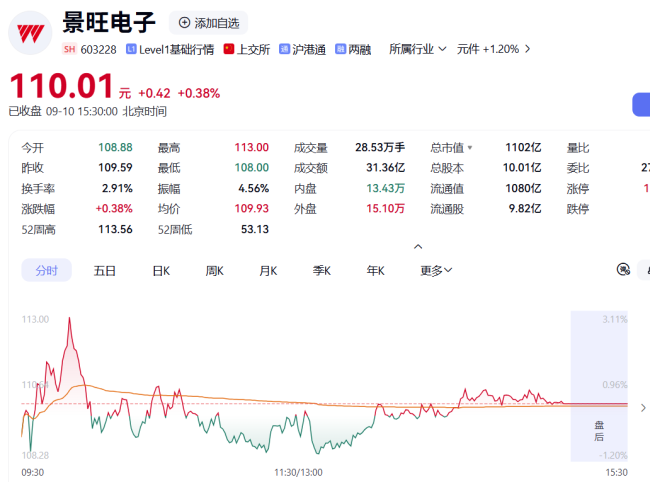This screenshot has height=482, width=650.
Task: Click the 振幅 value 4.56%
Action: [x=254, y=189]
